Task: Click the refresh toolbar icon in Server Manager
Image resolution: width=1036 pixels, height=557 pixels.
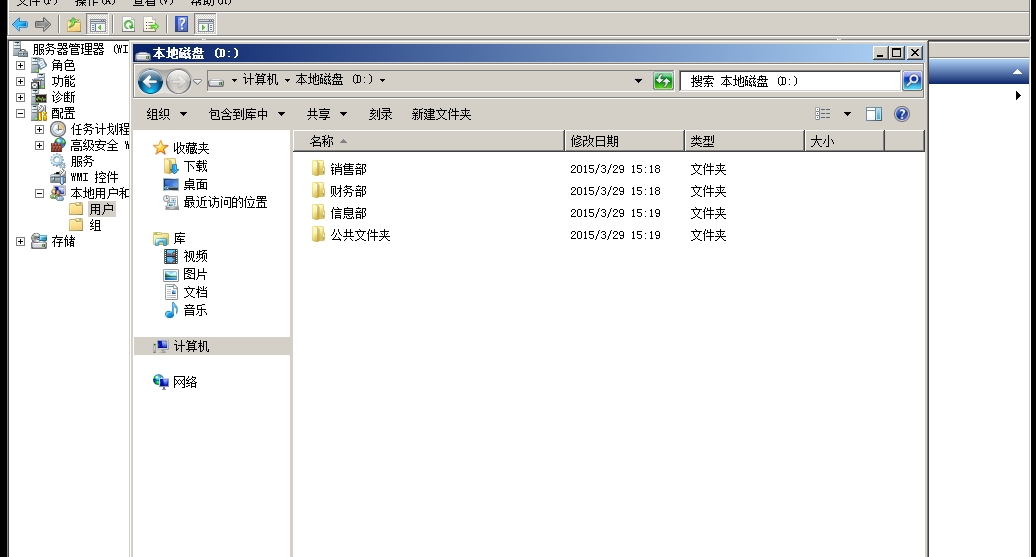Action: coord(128,25)
